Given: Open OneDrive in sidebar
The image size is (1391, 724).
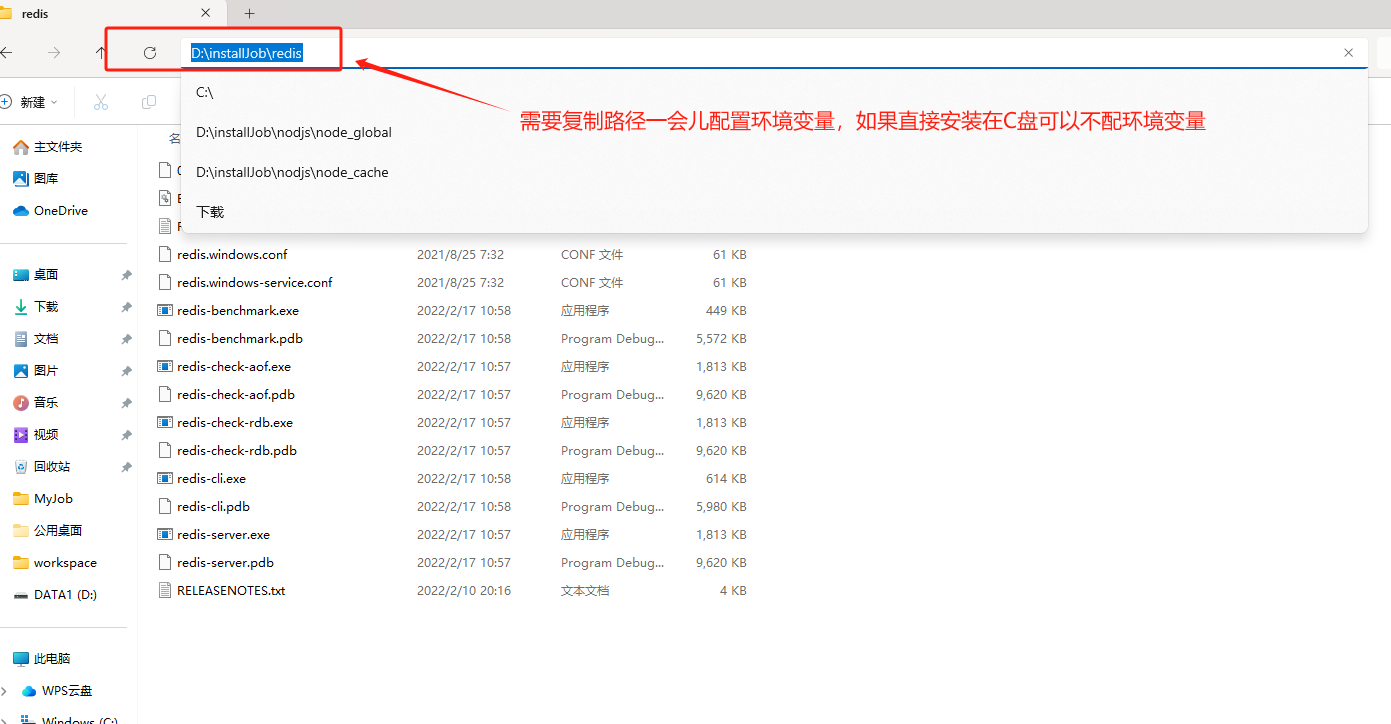Looking at the screenshot, I should tap(50, 211).
